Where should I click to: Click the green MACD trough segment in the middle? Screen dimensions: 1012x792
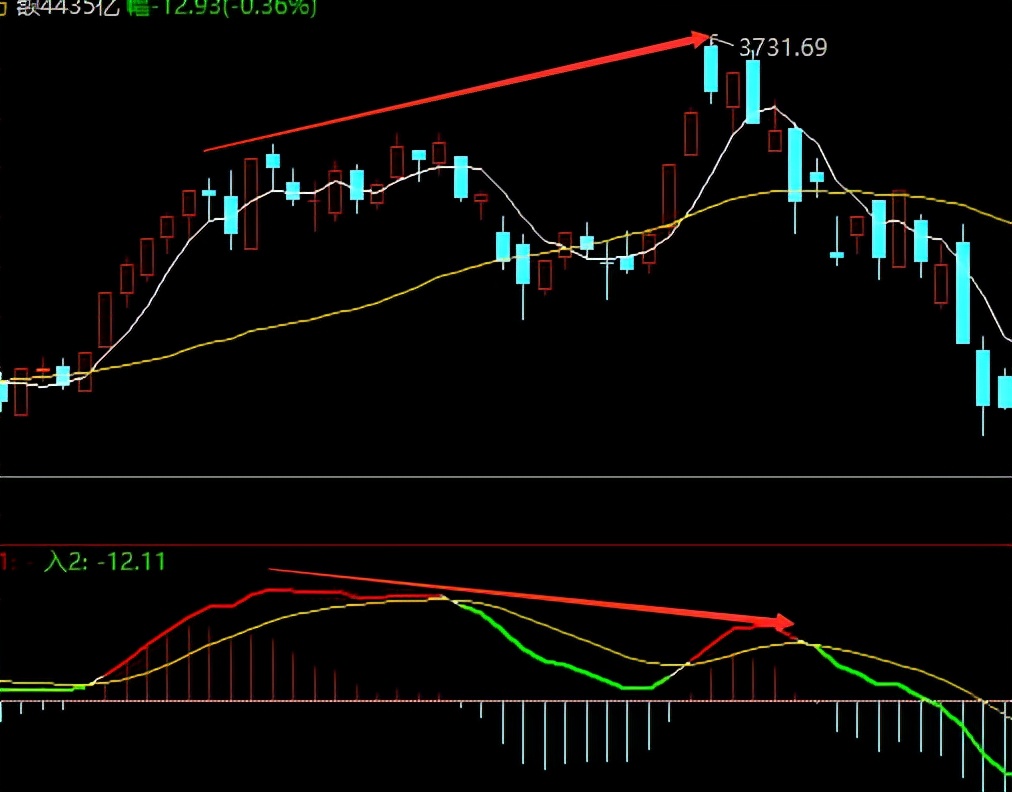pyautogui.click(x=636, y=687)
